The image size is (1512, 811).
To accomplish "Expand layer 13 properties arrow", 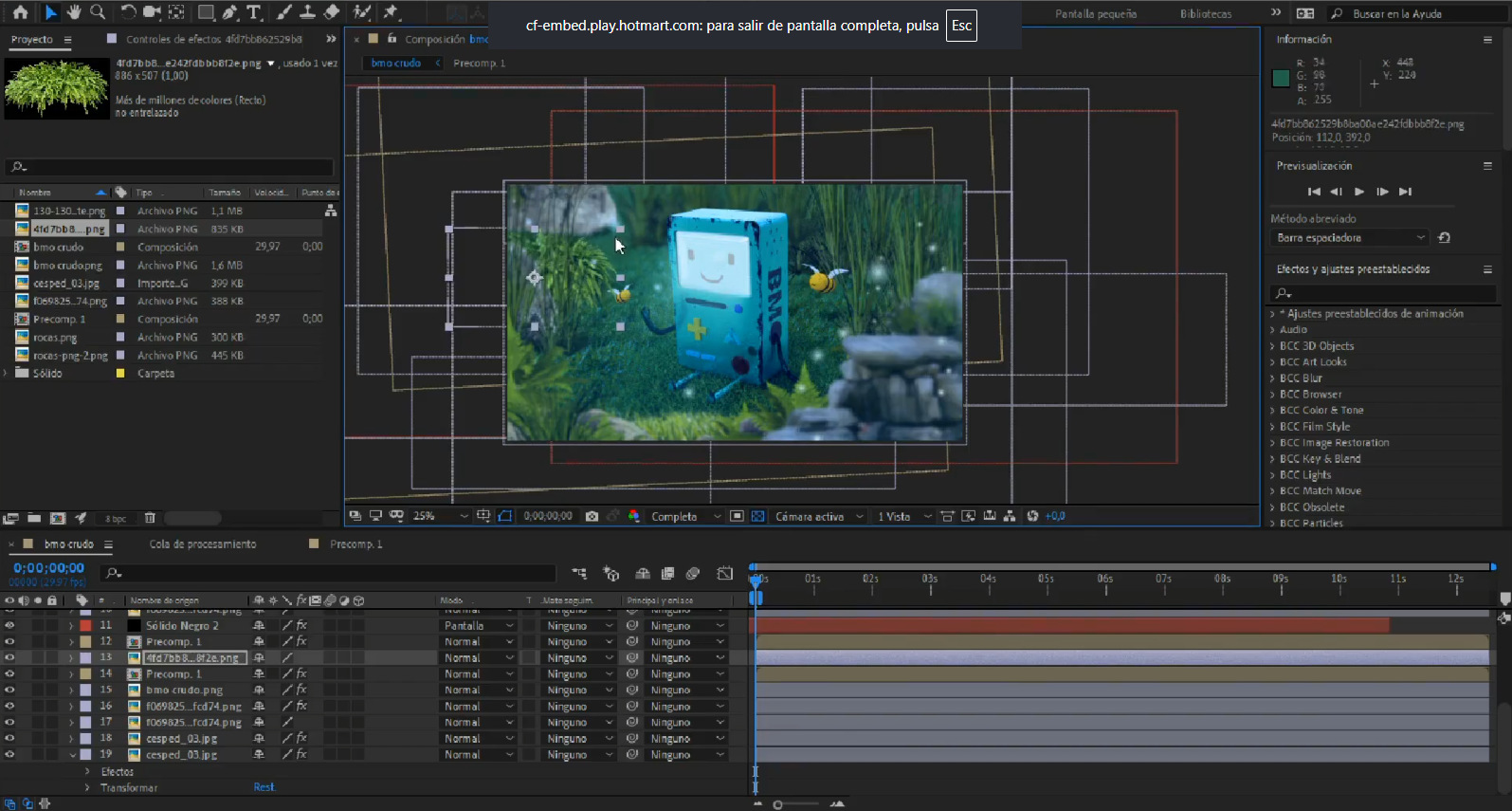I will (x=71, y=658).
